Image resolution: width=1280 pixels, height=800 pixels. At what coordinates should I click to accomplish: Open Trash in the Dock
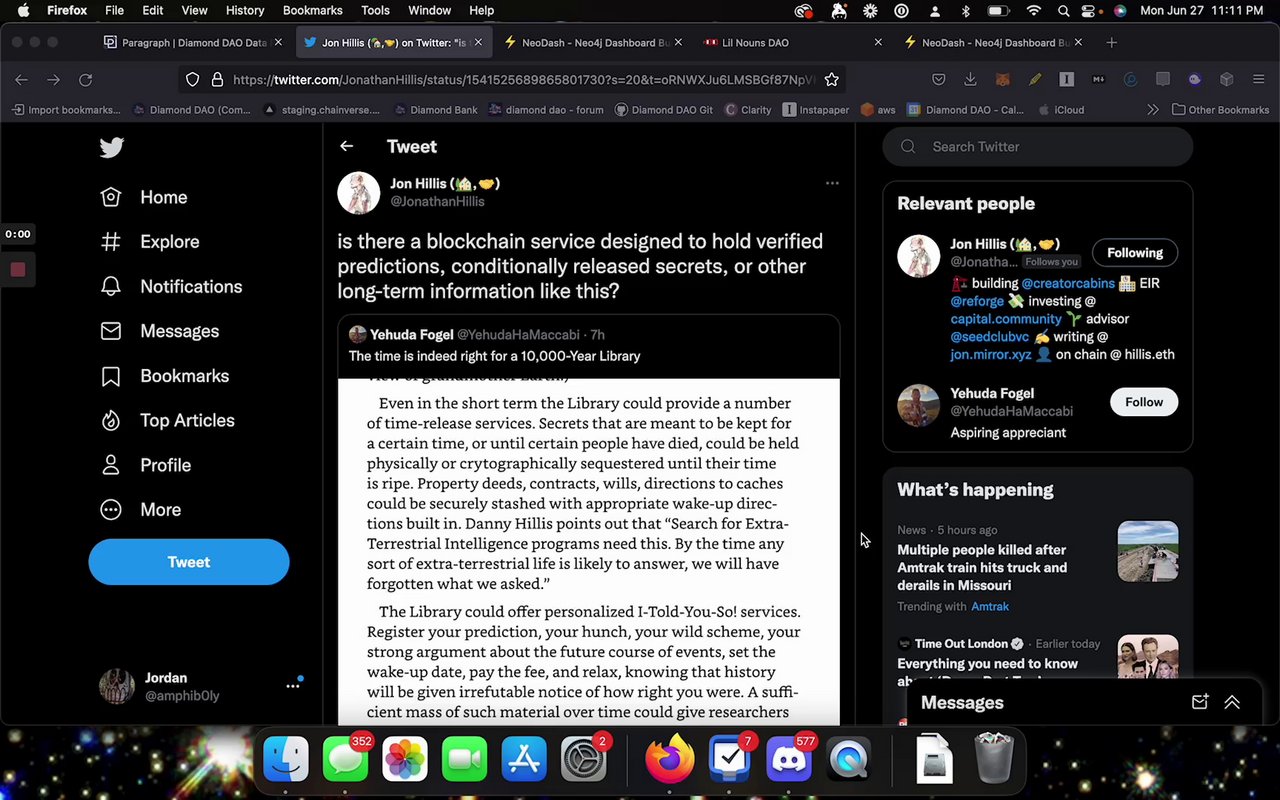point(993,760)
